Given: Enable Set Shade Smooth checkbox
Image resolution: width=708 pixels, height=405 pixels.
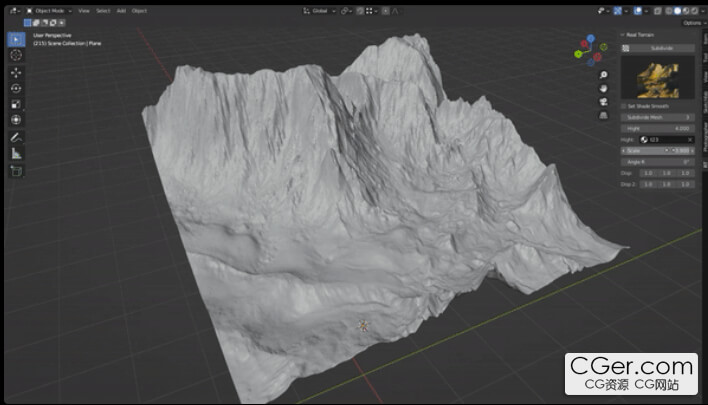Looking at the screenshot, I should 624,107.
